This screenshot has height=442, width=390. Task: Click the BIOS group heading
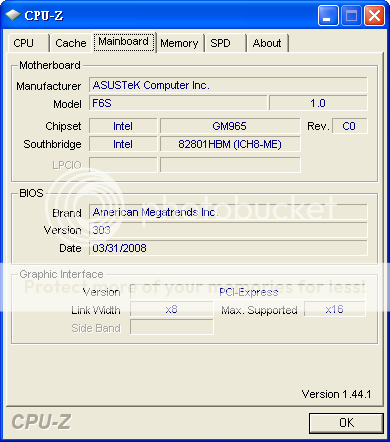(x=31, y=193)
